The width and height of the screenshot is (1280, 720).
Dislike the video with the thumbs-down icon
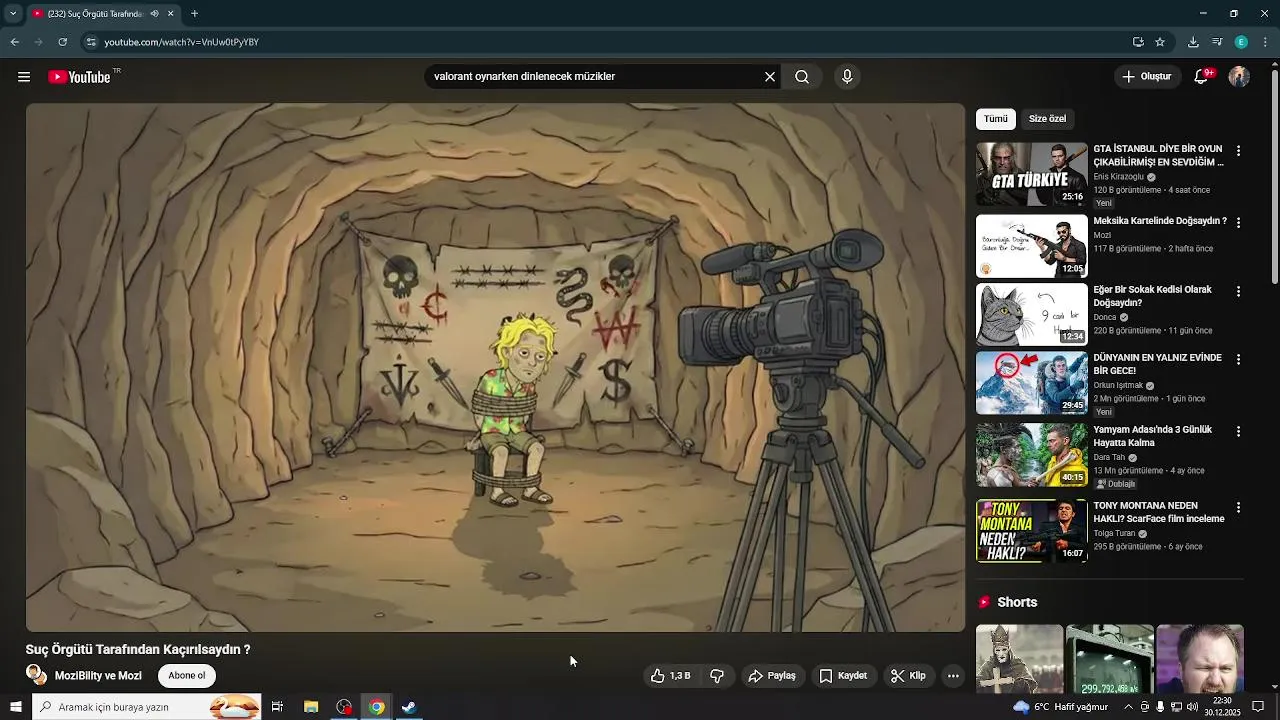point(717,676)
